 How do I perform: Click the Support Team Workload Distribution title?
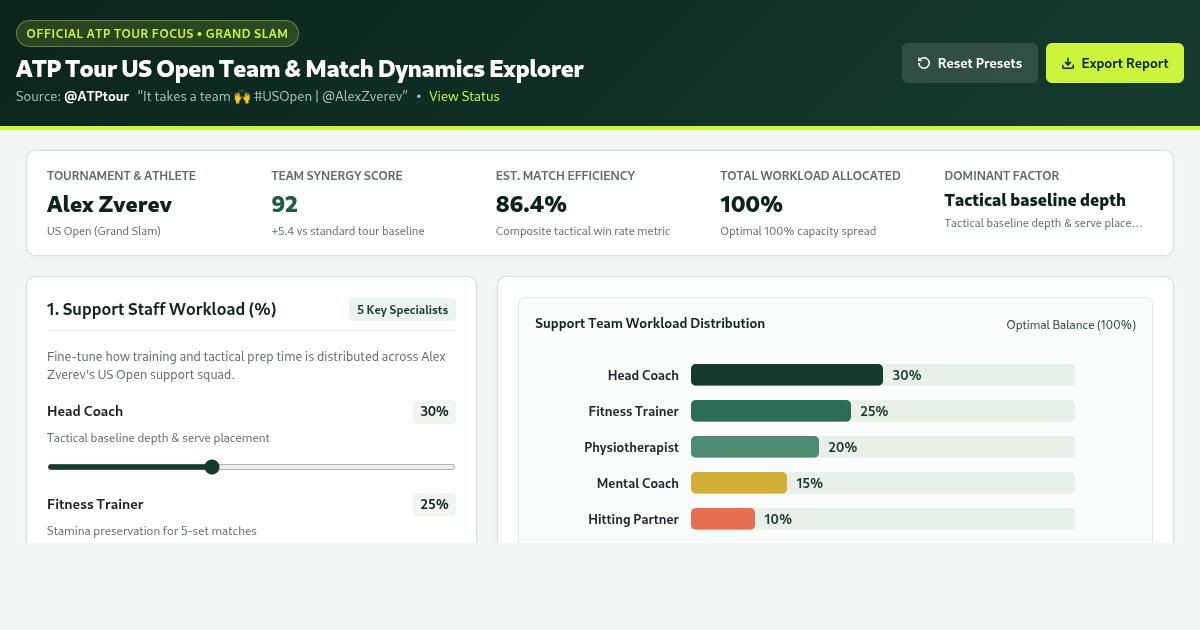pos(650,324)
